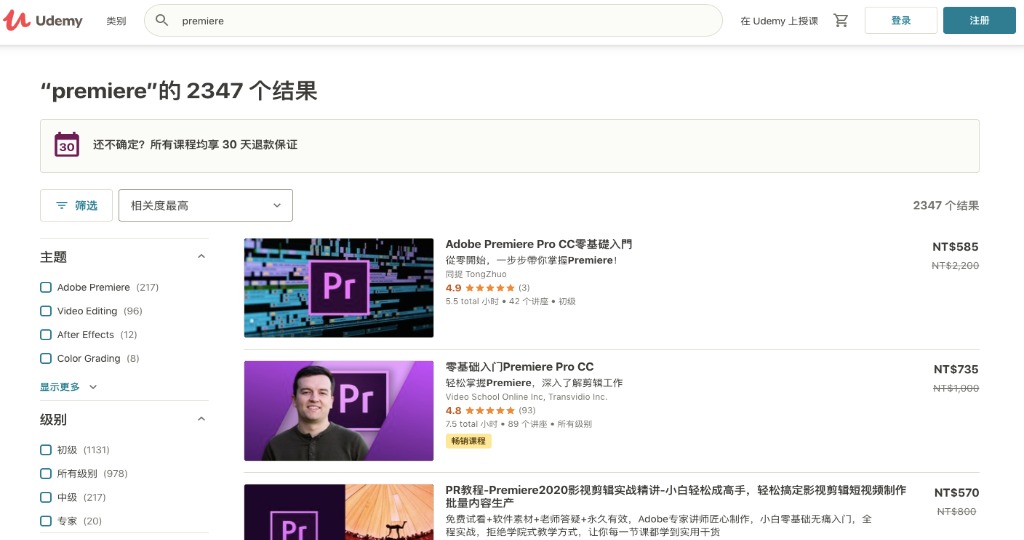Screen dimensions: 1024x540
Task: Open the PR教程-Premiere2020 course thumbnail
Action: (338, 512)
